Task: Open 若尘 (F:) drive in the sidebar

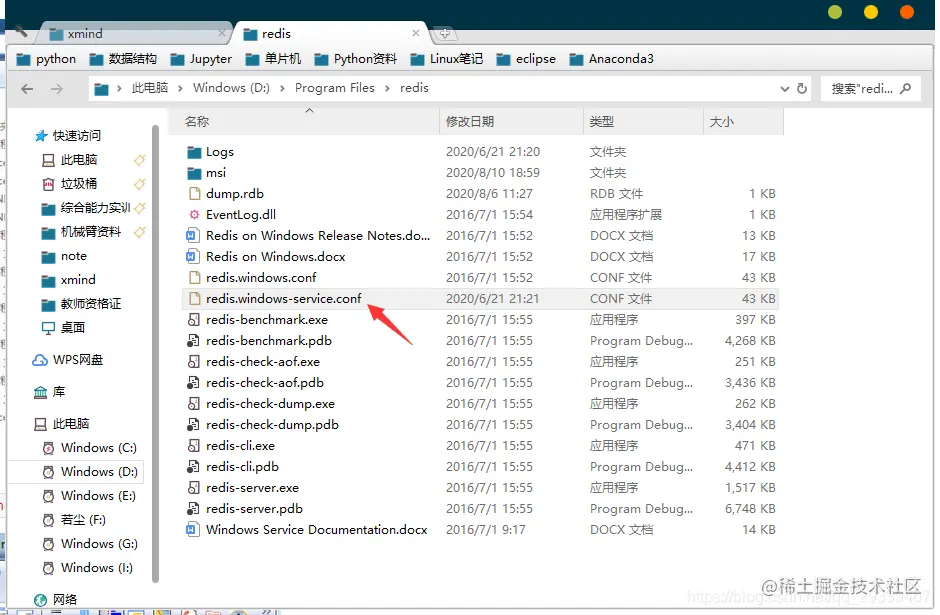Action: (75, 520)
